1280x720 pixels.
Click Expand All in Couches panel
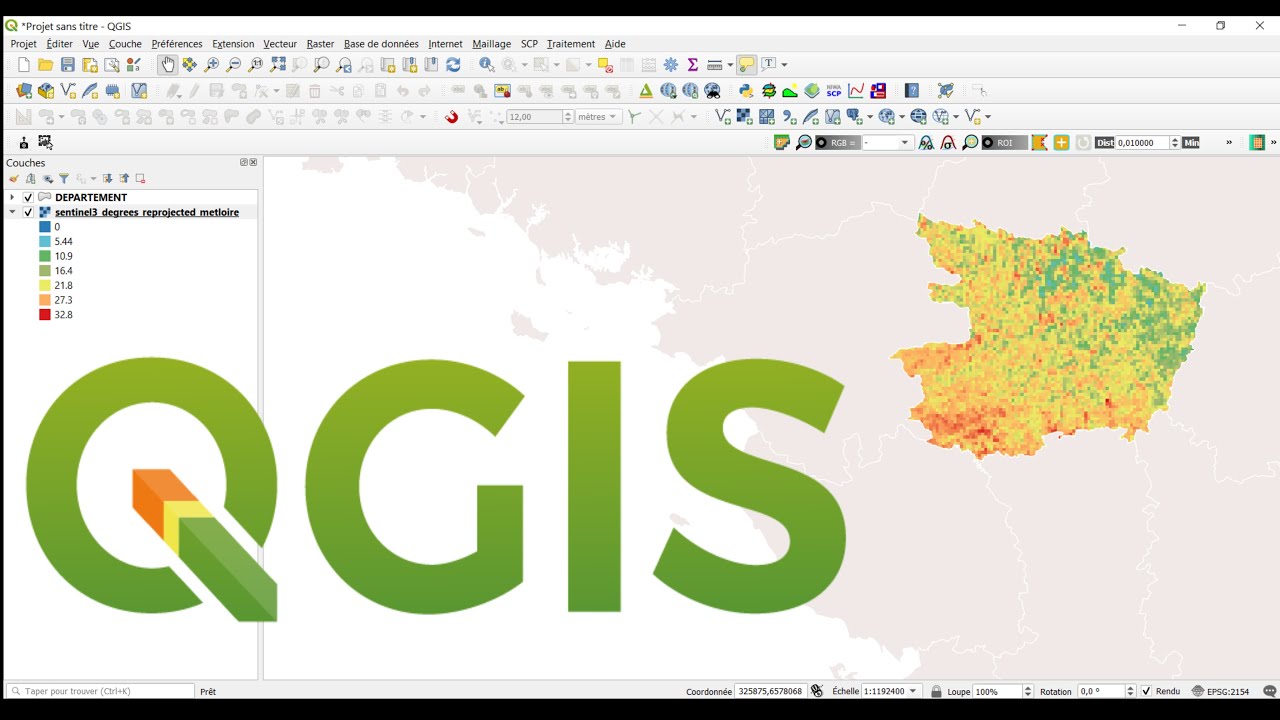click(x=108, y=179)
